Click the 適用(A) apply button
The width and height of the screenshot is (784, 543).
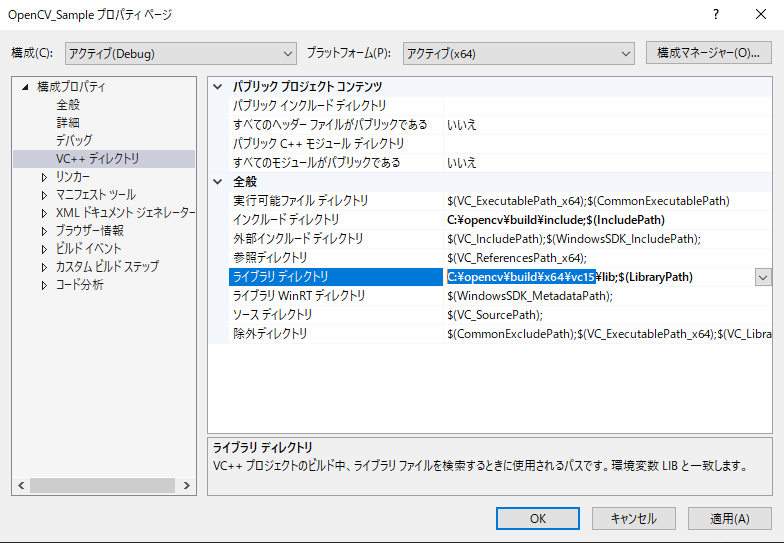tap(730, 518)
